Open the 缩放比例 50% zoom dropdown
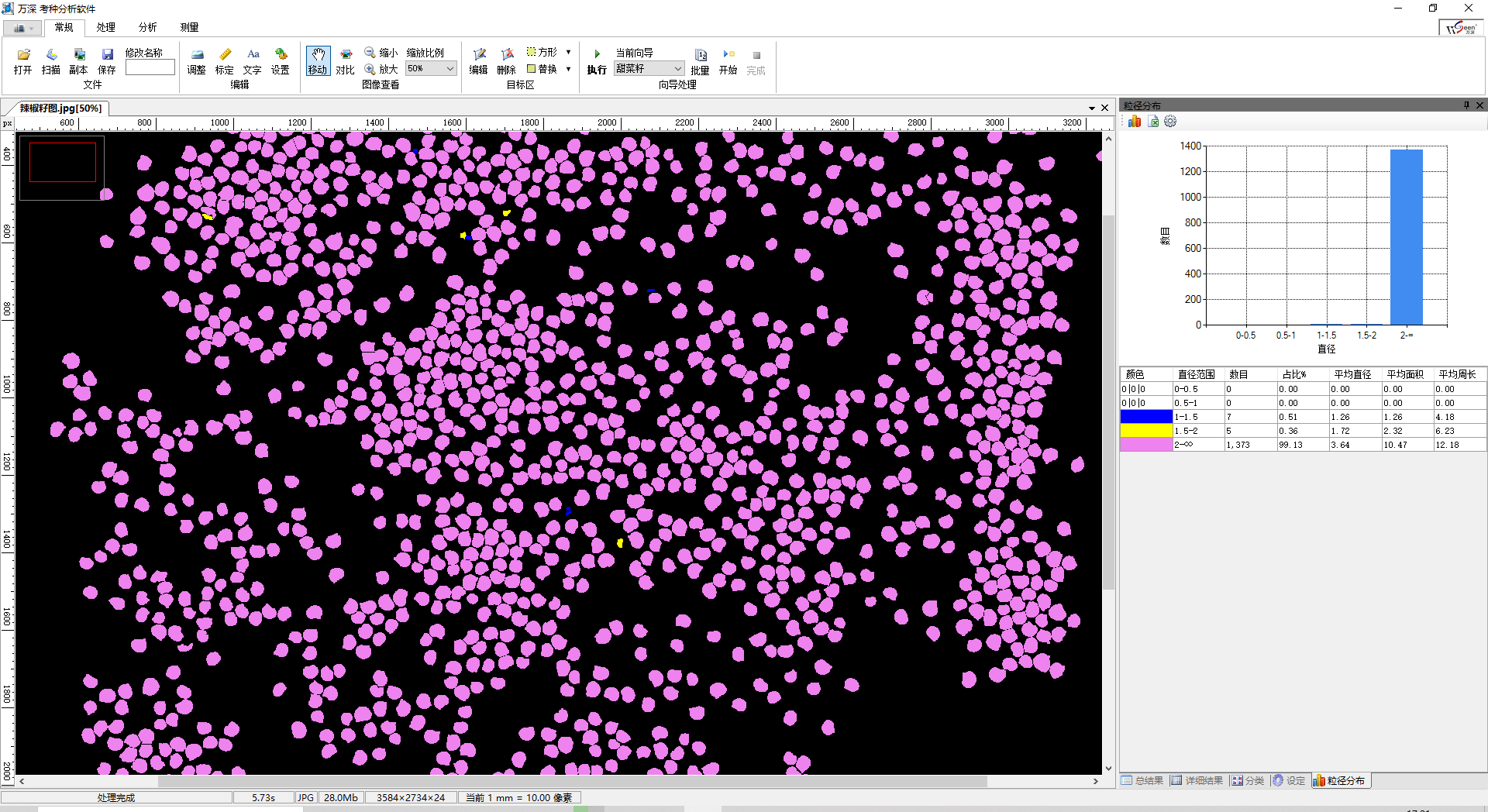Viewport: 1488px width, 812px height. (x=449, y=69)
